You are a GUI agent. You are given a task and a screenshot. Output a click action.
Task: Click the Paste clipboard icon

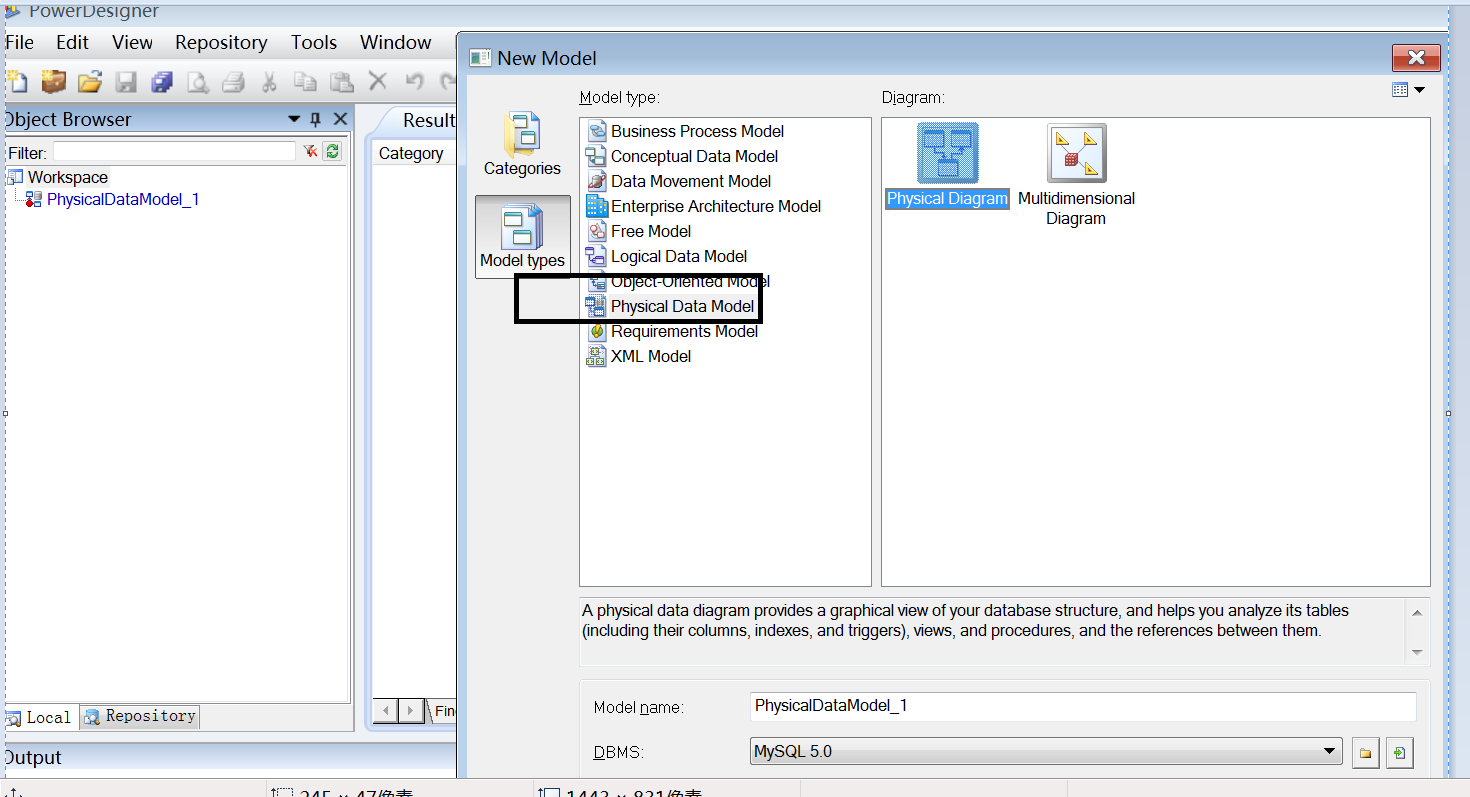[341, 82]
